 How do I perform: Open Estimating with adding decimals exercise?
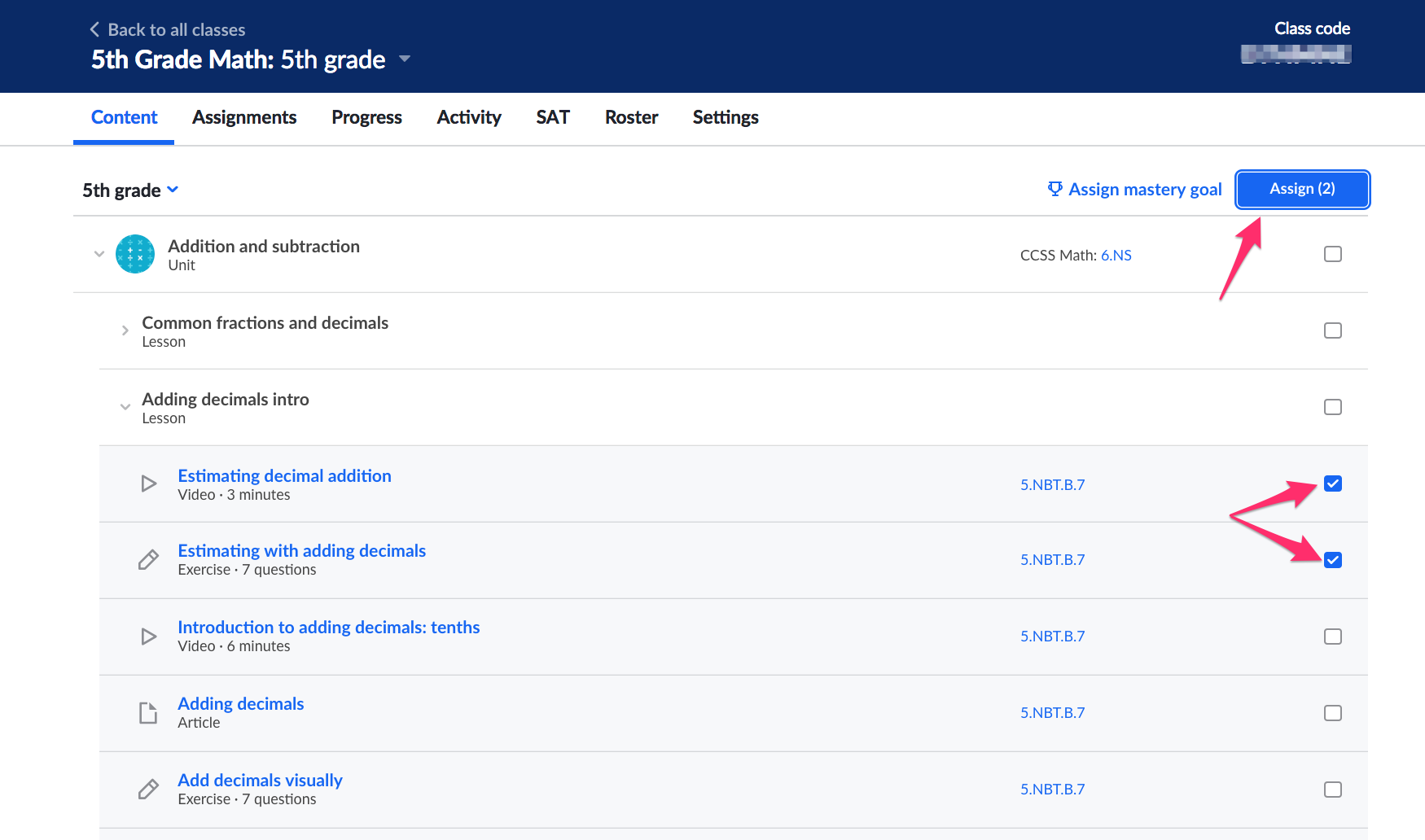click(301, 551)
